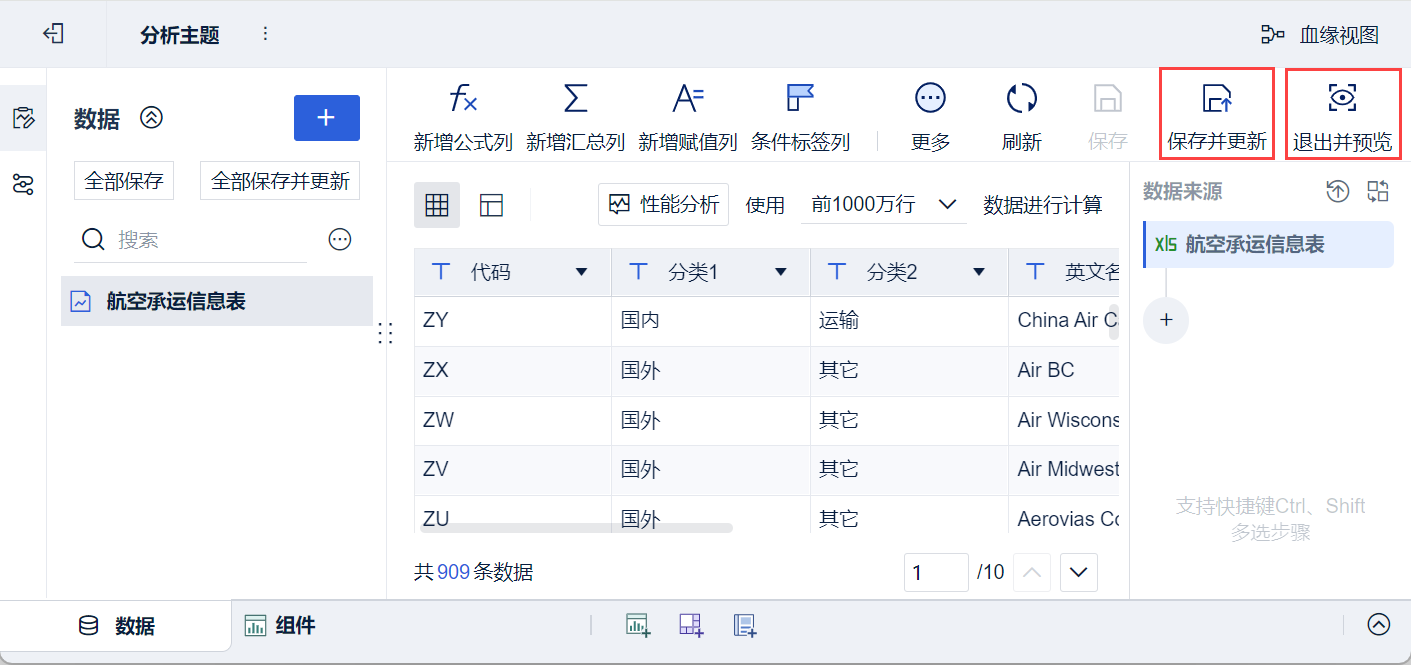This screenshot has width=1411, height=665.
Task: Click the 刷新 refresh icon
Action: click(1021, 98)
